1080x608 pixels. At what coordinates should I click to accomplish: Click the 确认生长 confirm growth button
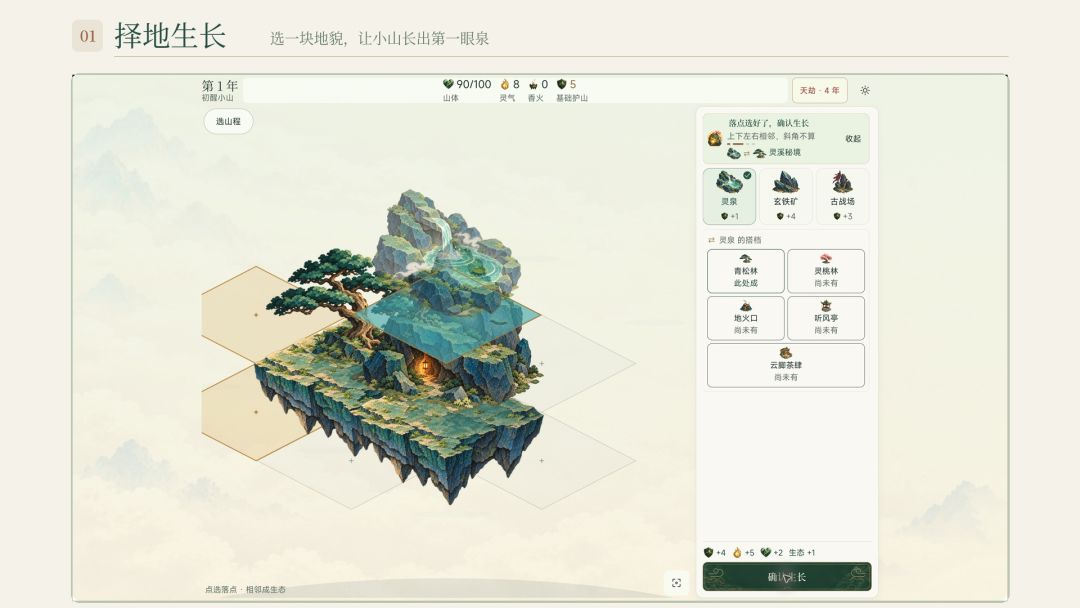[x=787, y=577]
